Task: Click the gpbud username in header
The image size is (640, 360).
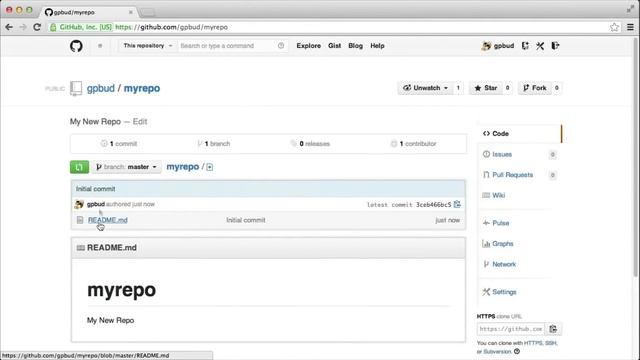Action: coord(504,46)
